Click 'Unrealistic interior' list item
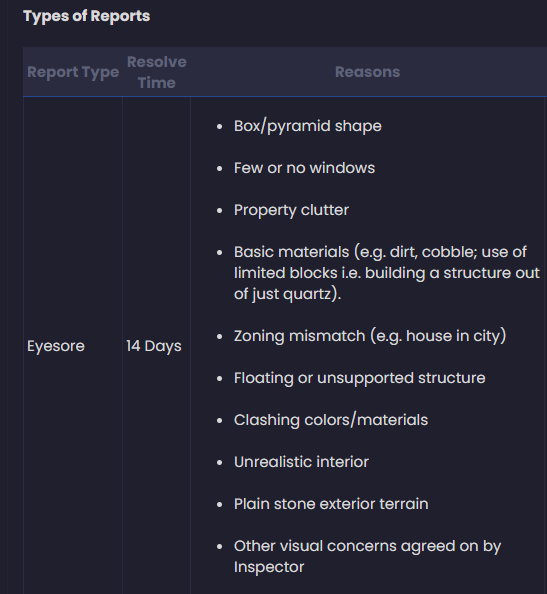 click(x=301, y=462)
